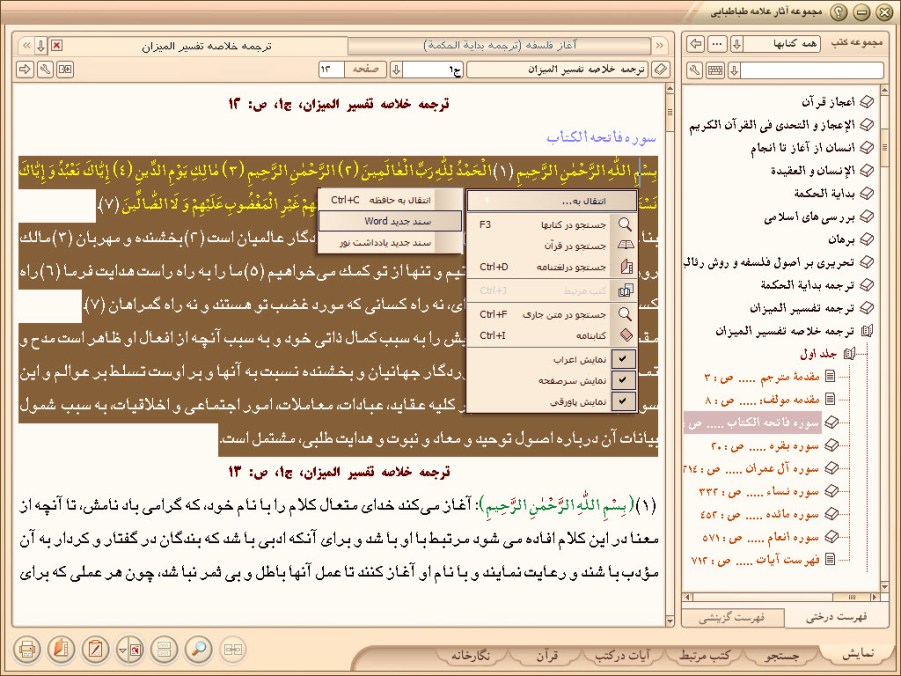Click the document's vertical scrollbar

[x=669, y=354]
